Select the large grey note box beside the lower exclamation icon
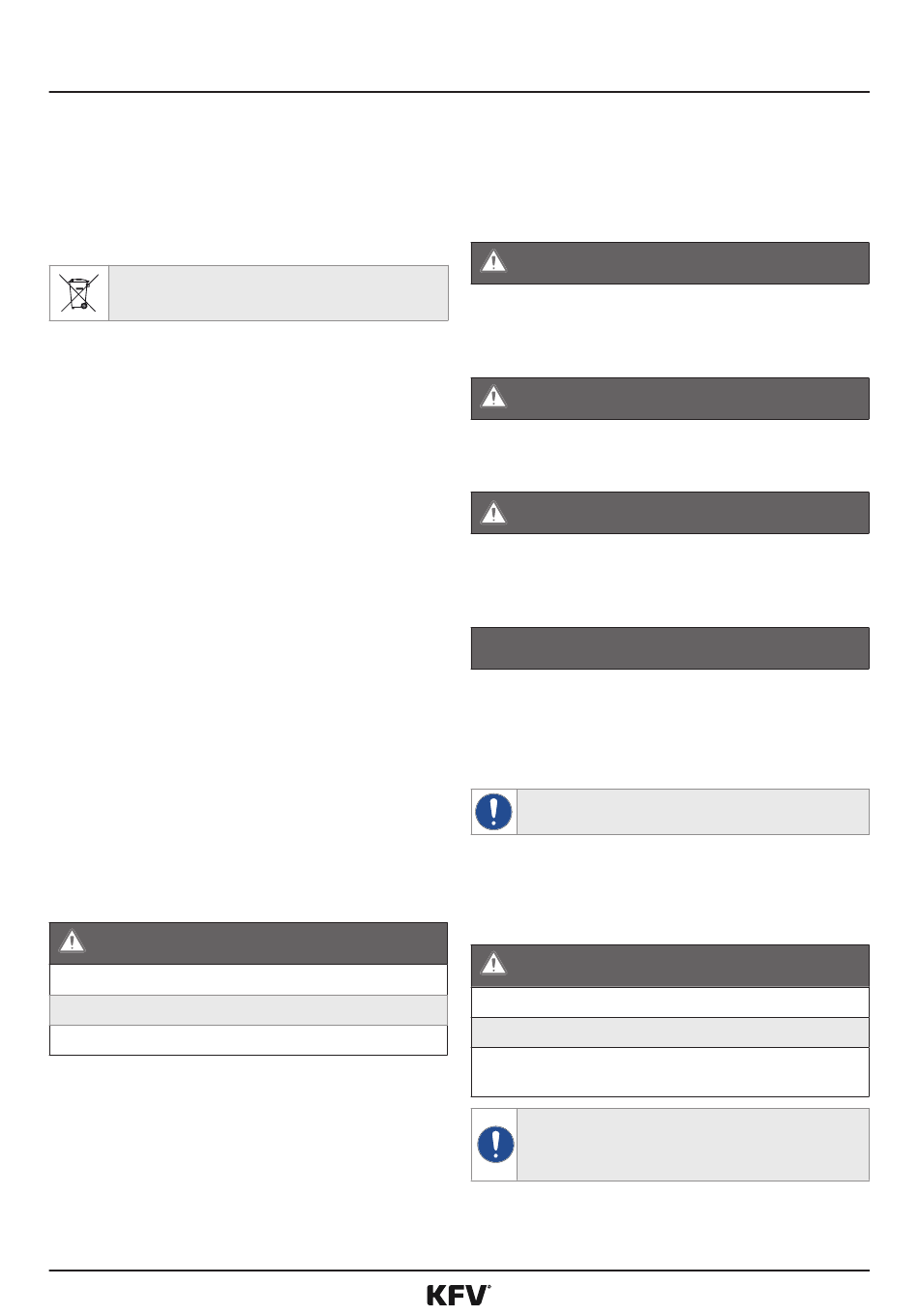919x1316 pixels. pyautogui.click(x=694, y=1145)
